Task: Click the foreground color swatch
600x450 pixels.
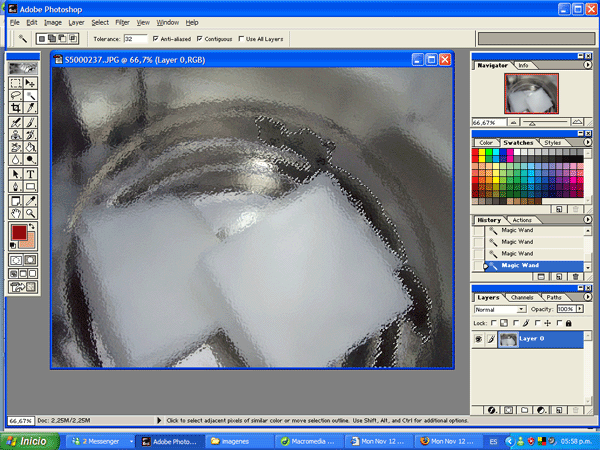Action: (19, 232)
